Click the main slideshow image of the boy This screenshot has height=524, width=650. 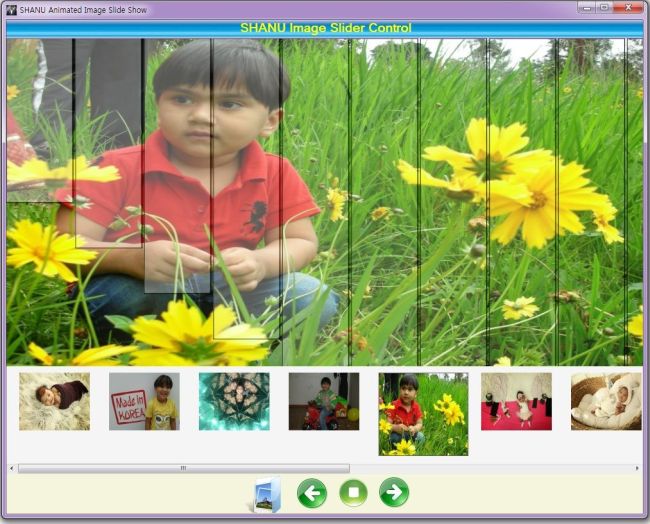point(325,202)
